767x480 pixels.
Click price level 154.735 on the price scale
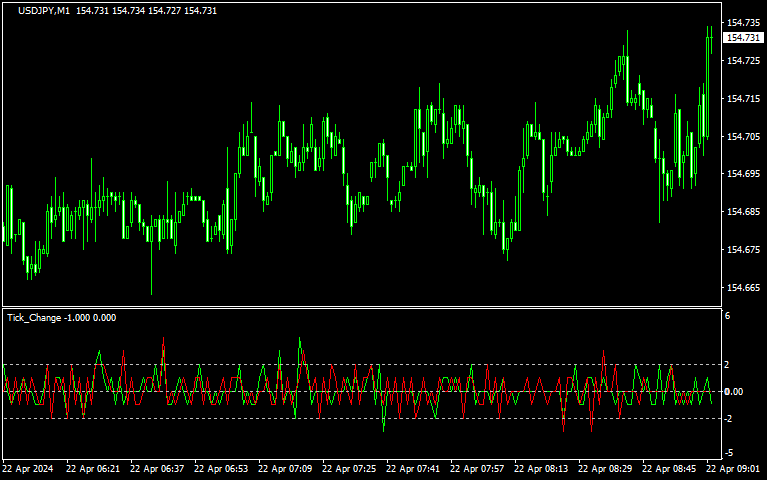coord(744,23)
